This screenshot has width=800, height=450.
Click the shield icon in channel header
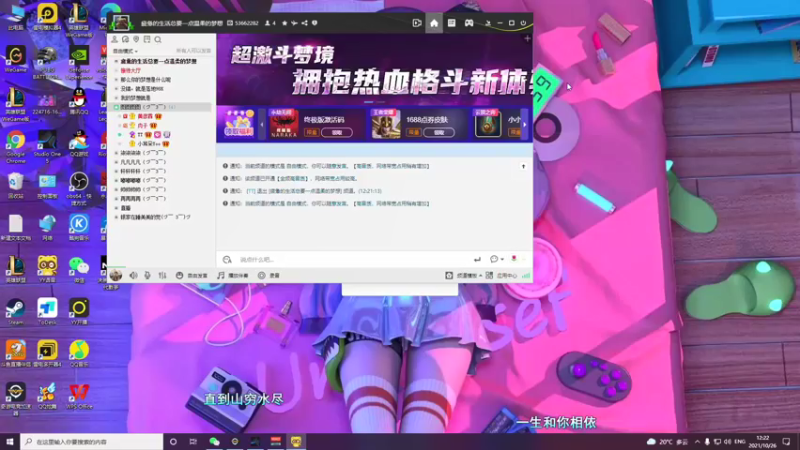(314, 23)
